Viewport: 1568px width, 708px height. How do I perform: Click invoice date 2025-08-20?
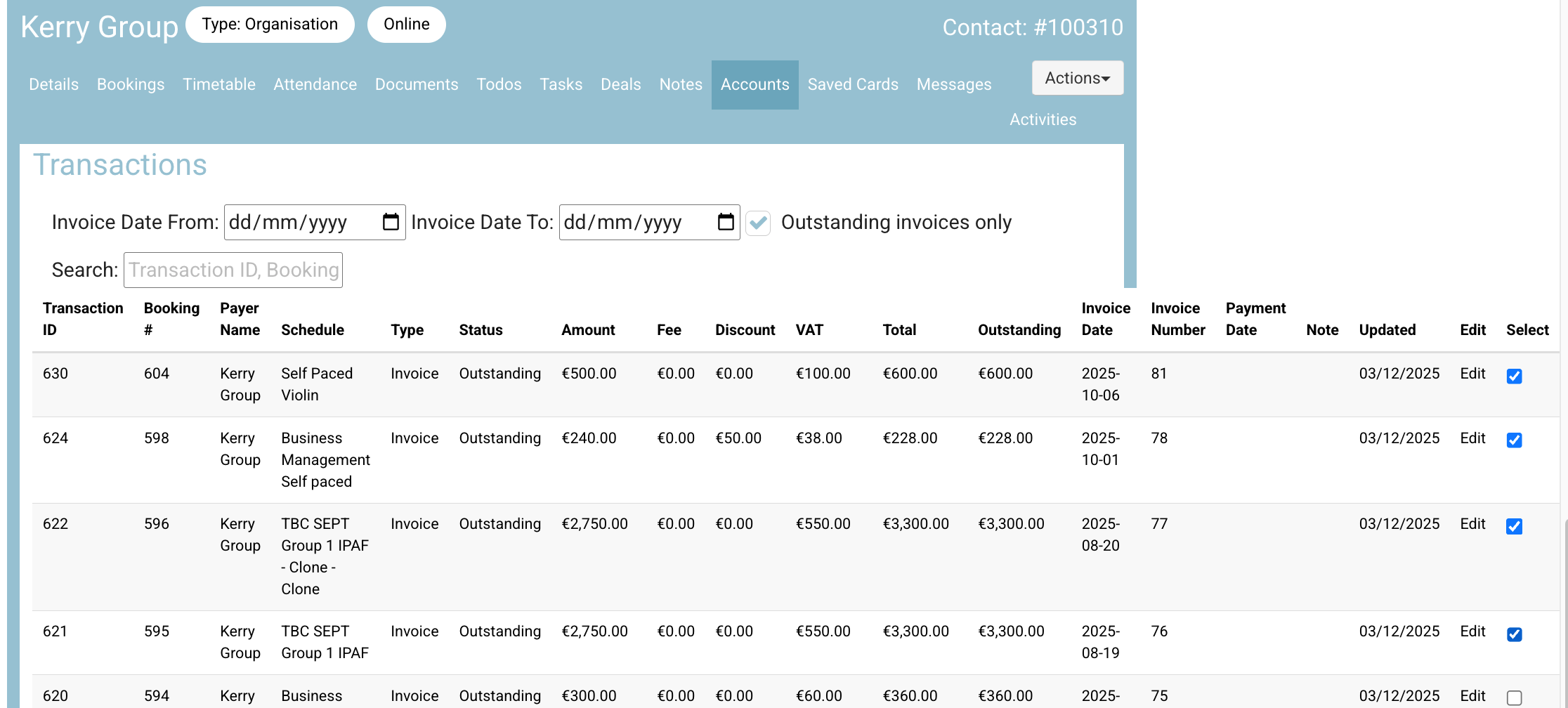[x=1101, y=535]
